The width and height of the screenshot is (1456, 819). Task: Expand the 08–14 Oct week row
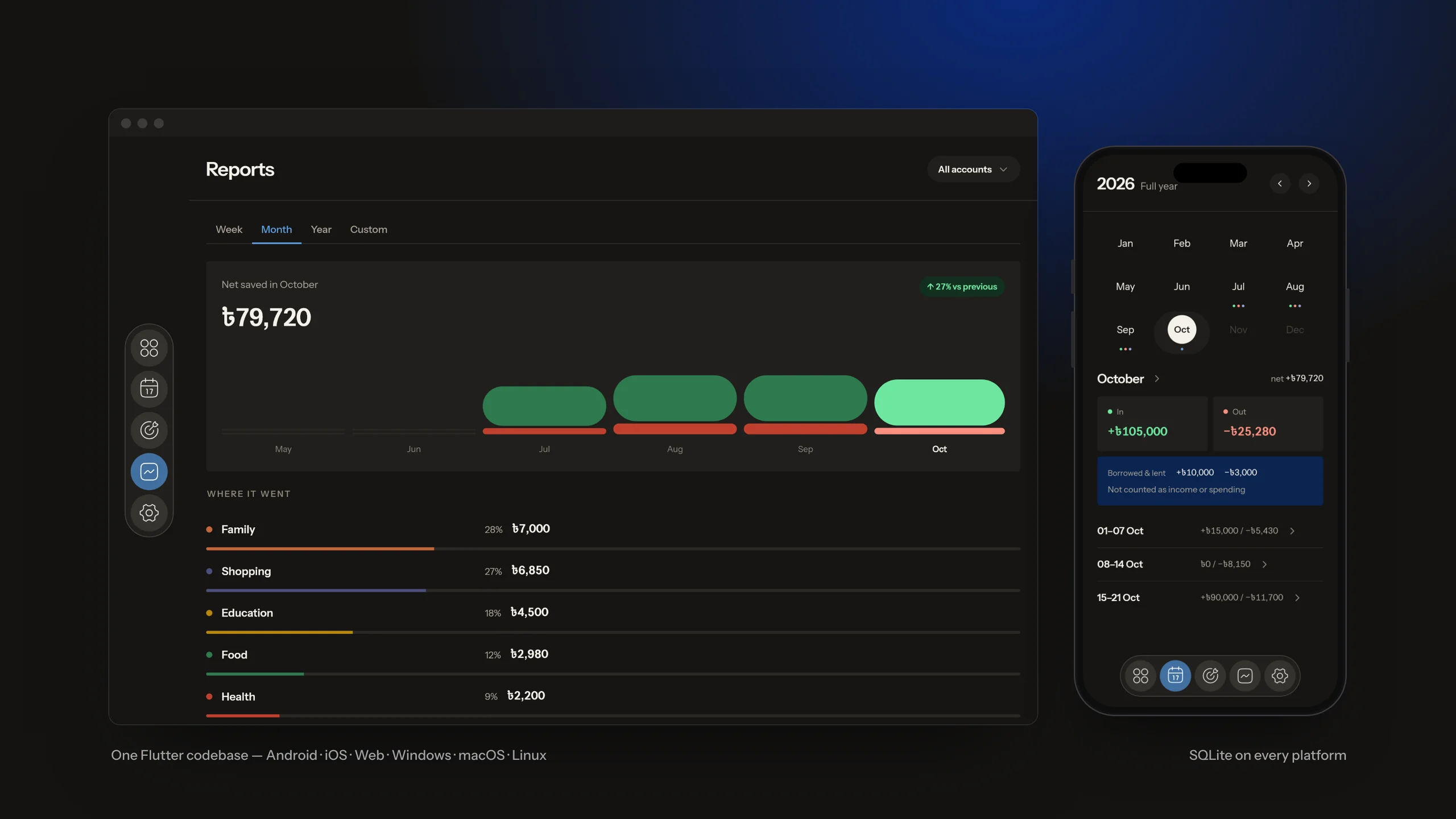click(x=1210, y=564)
